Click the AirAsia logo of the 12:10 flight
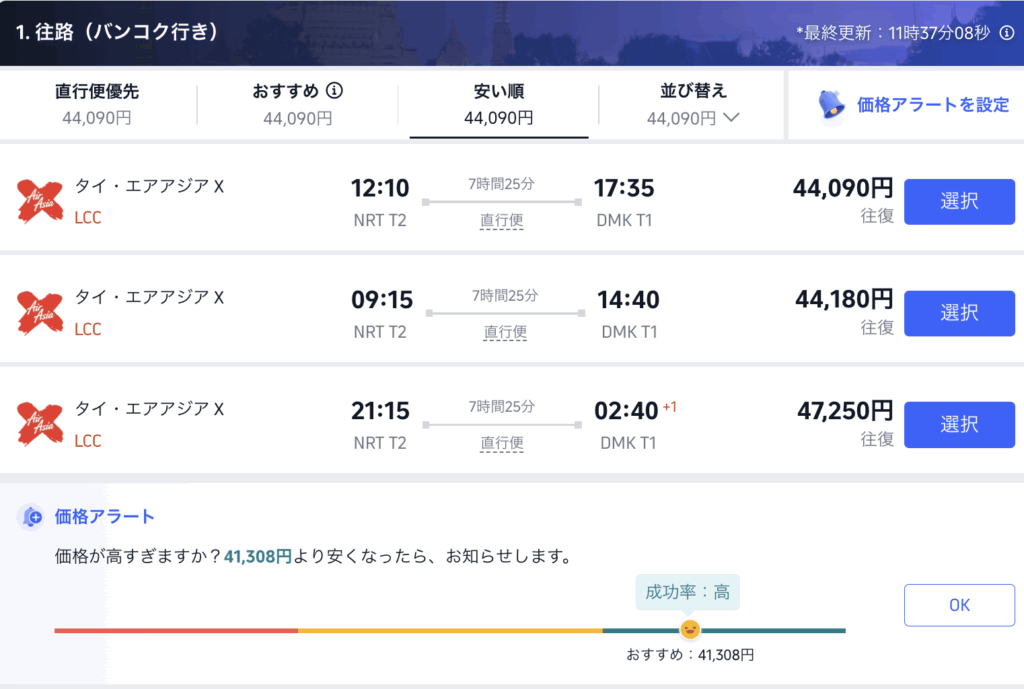 tap(40, 201)
